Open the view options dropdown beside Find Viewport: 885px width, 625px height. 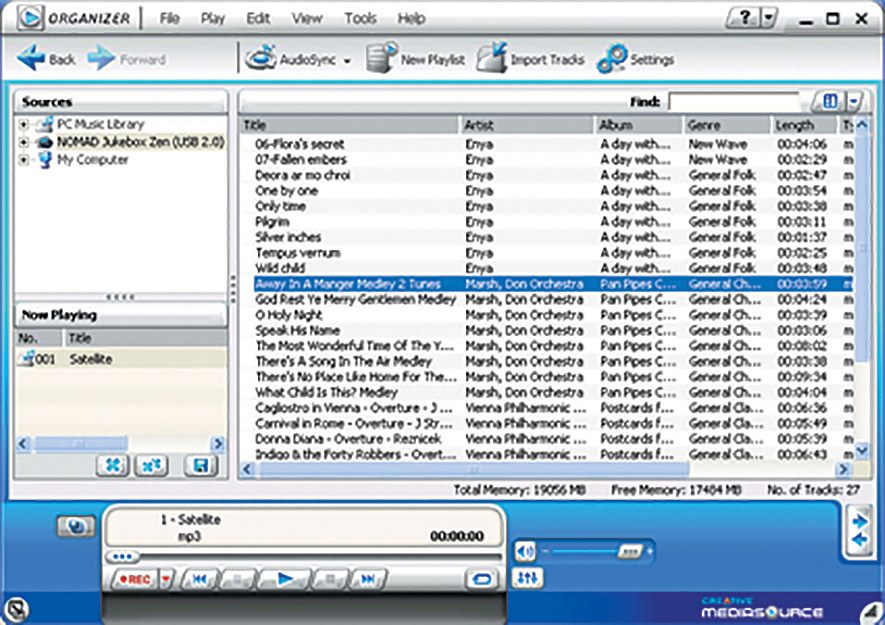click(855, 102)
